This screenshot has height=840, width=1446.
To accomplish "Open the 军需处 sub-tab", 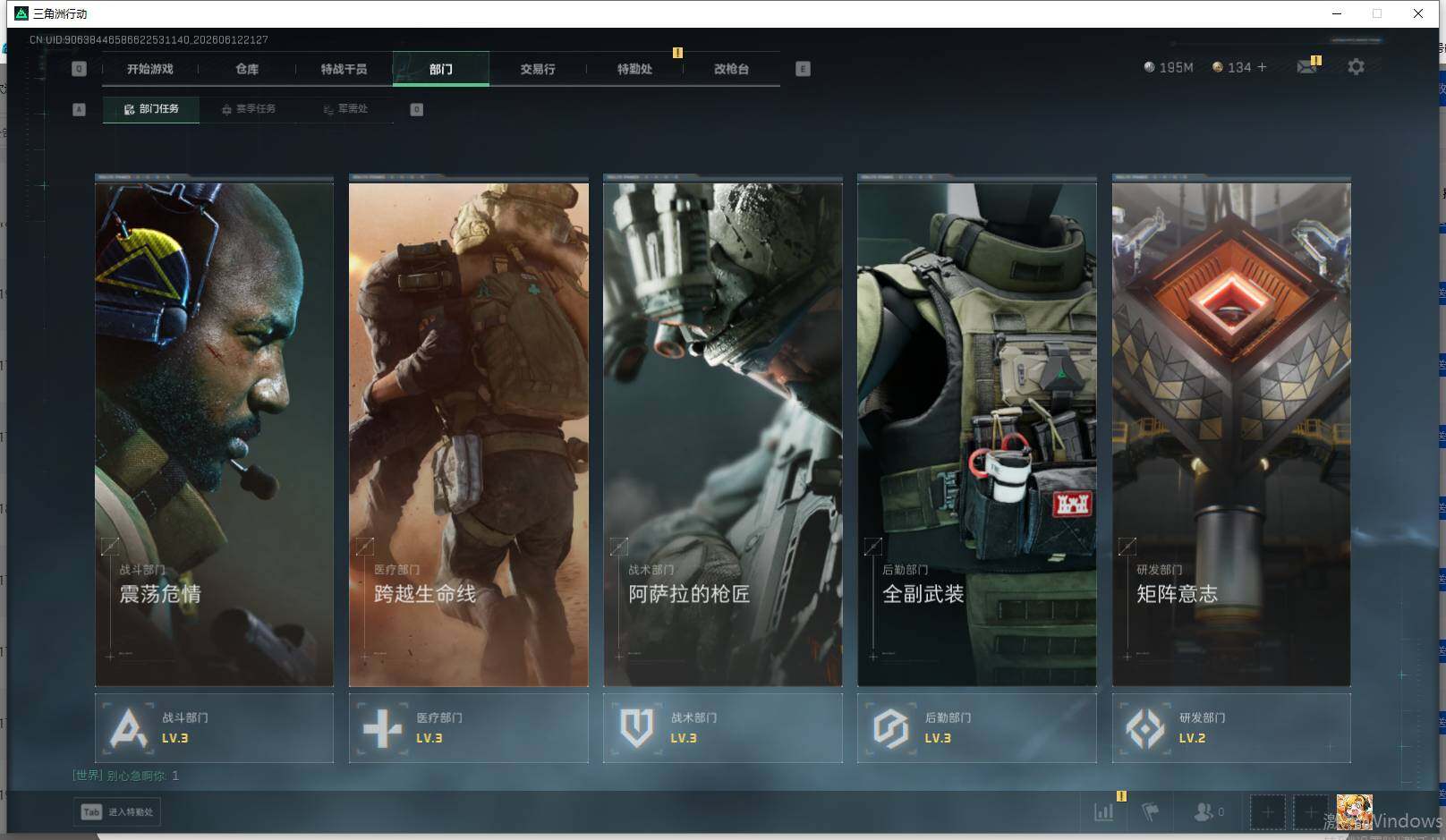I will 345,109.
